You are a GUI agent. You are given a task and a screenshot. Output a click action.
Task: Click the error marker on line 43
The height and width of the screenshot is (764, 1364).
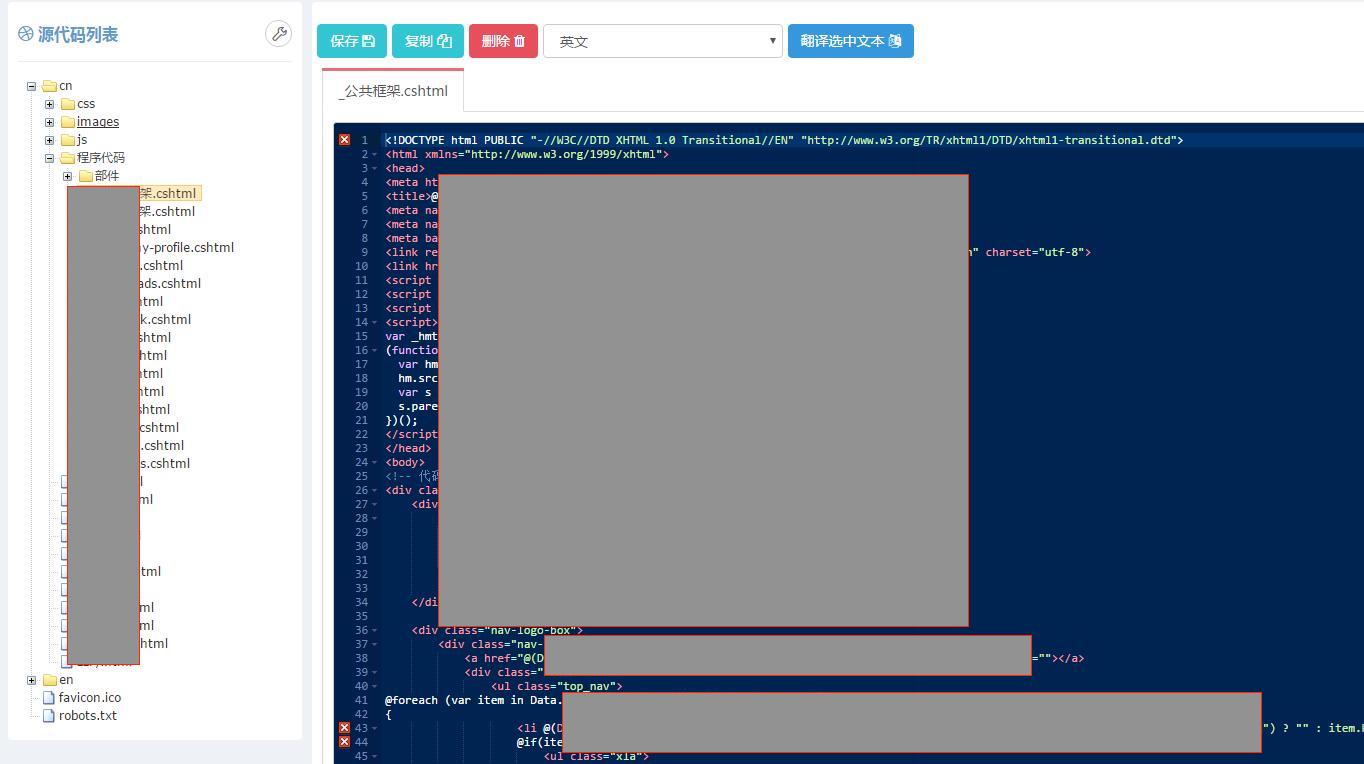[344, 728]
